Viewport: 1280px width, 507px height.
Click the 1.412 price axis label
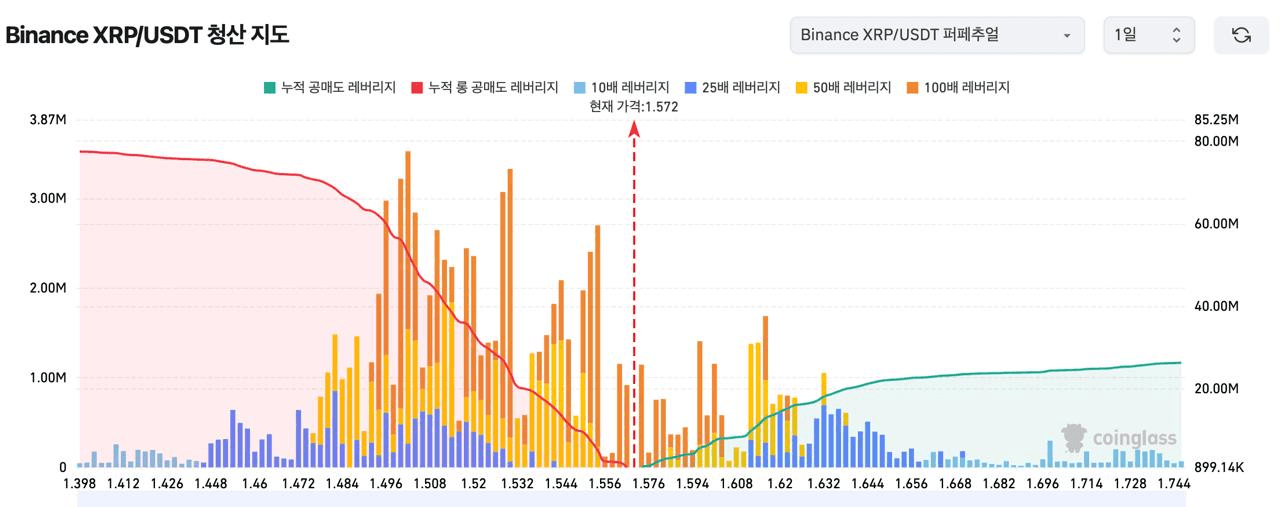124,484
